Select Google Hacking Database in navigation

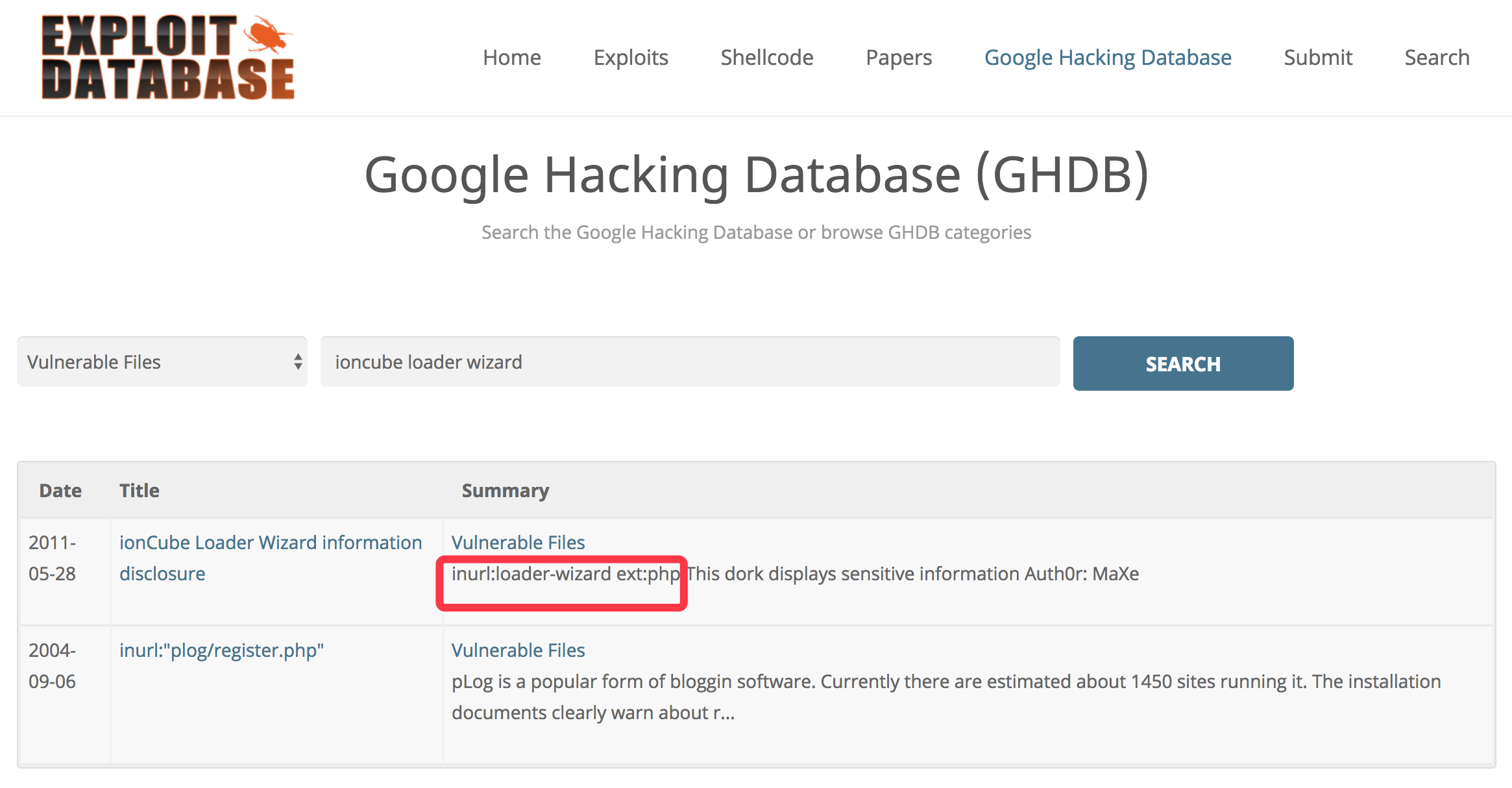coord(1108,57)
